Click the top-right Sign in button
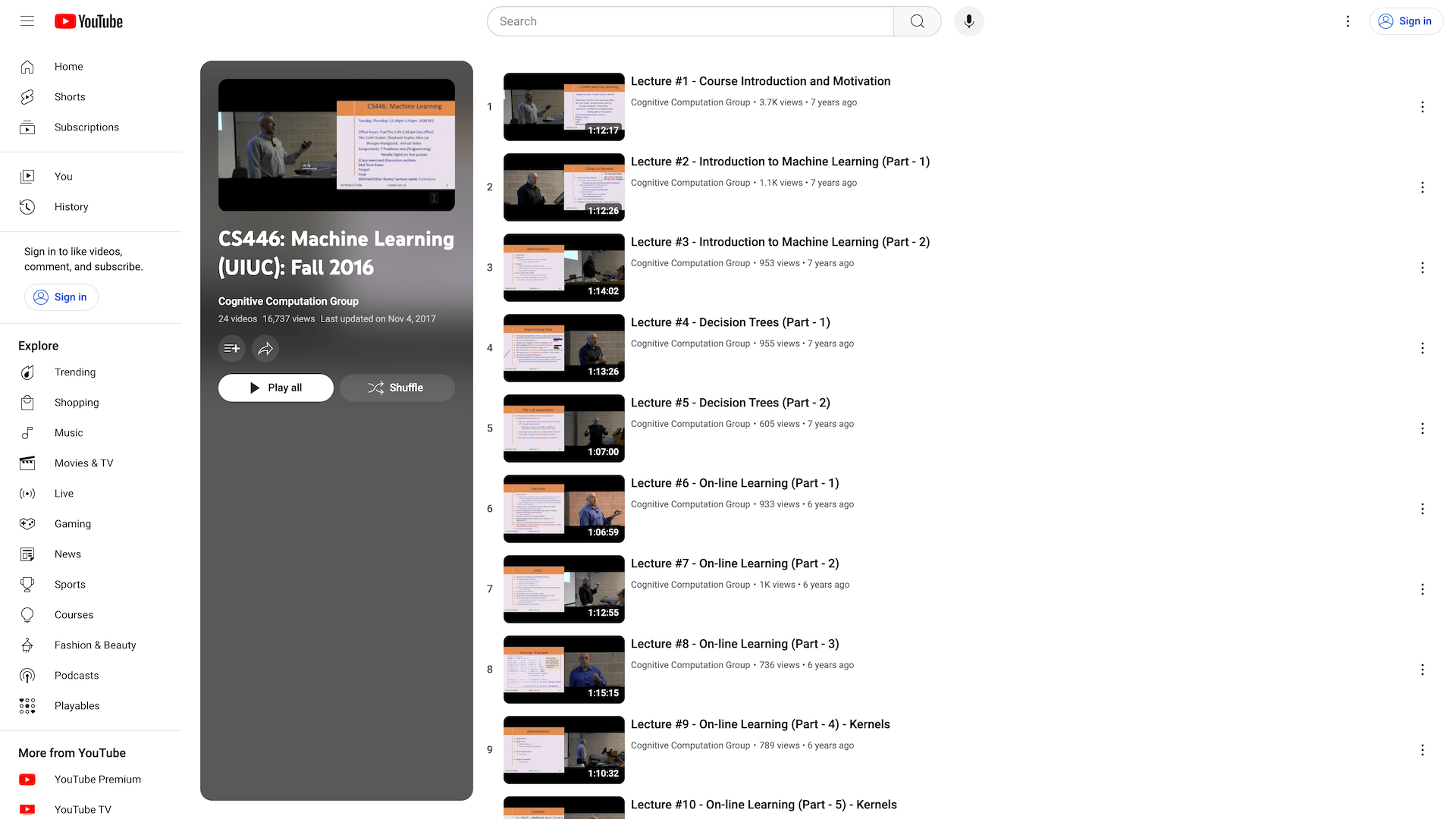The width and height of the screenshot is (1456, 819). tap(1406, 21)
